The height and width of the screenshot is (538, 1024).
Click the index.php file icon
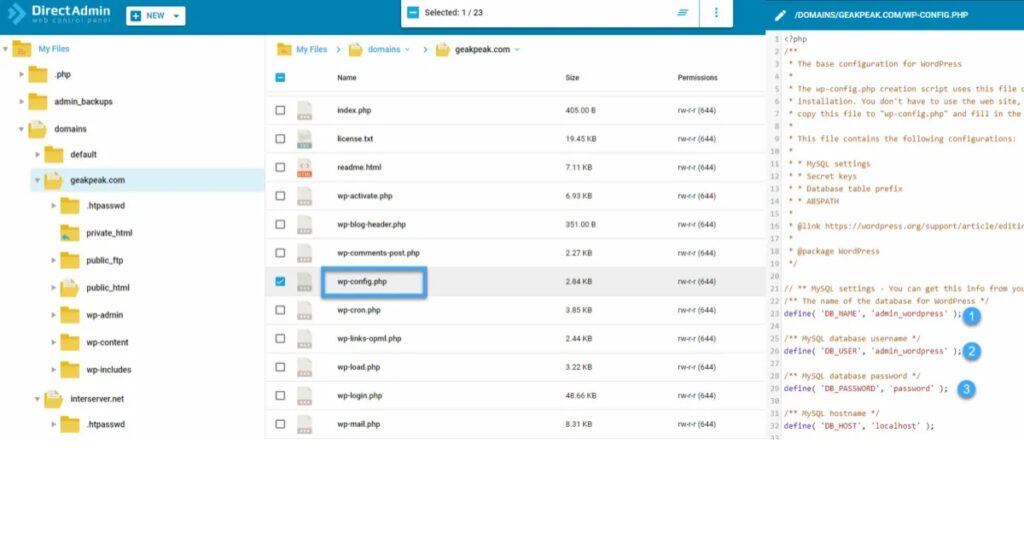pyautogui.click(x=304, y=110)
